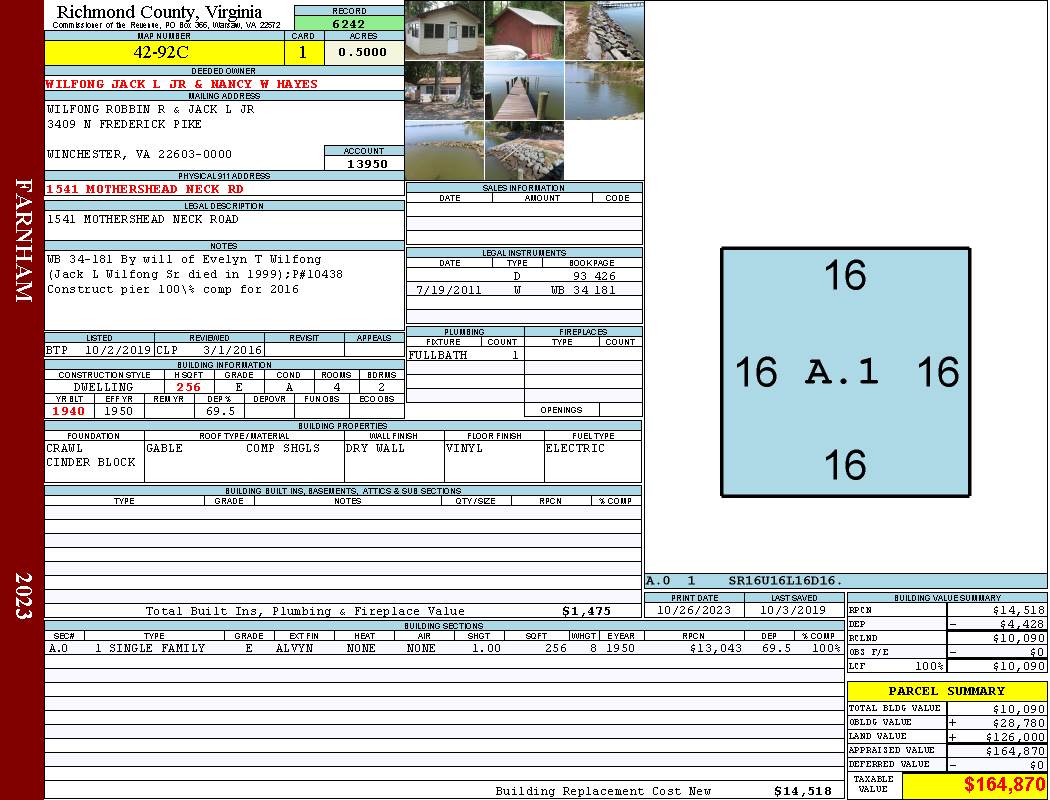Click the red deeded owner name

[x=182, y=84]
